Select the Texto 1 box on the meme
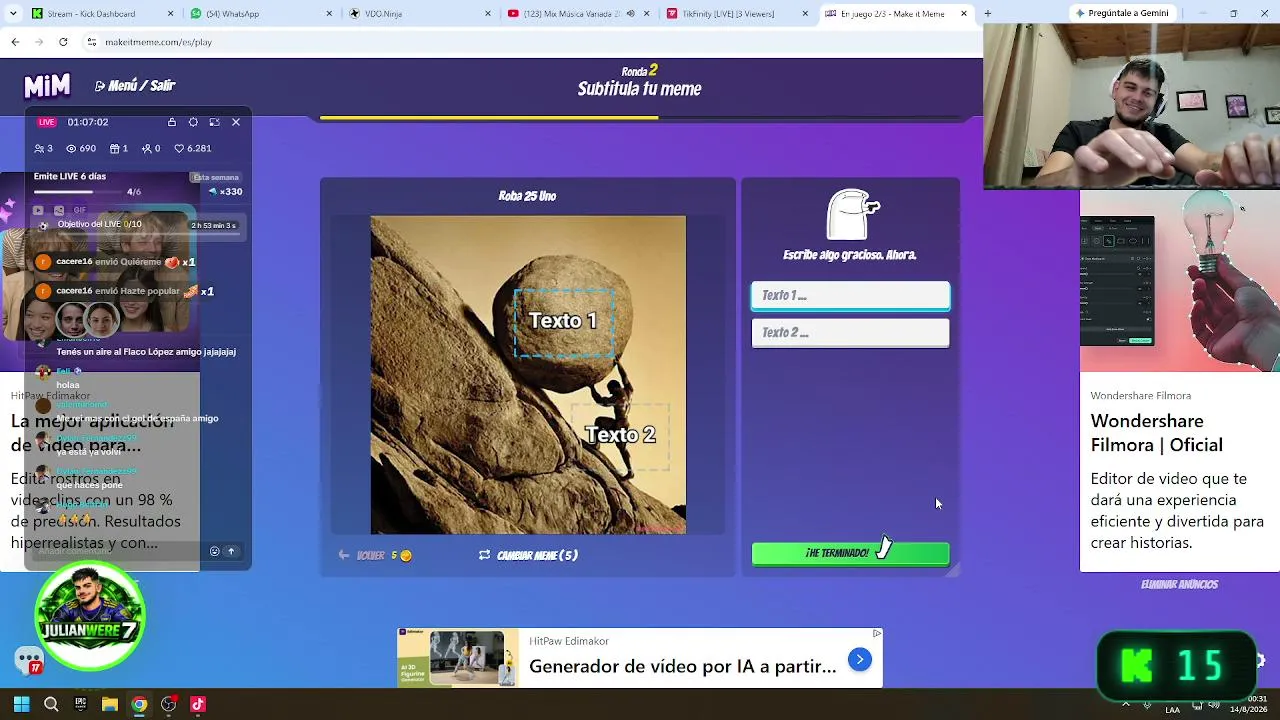This screenshot has height=720, width=1280. (x=564, y=321)
